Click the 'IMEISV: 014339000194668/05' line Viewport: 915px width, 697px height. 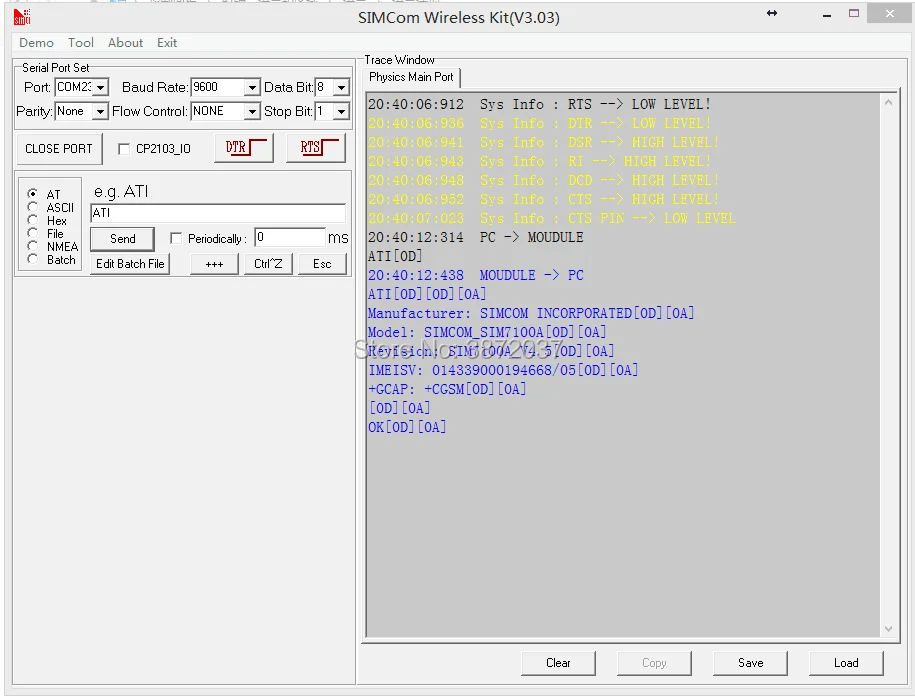pos(503,370)
